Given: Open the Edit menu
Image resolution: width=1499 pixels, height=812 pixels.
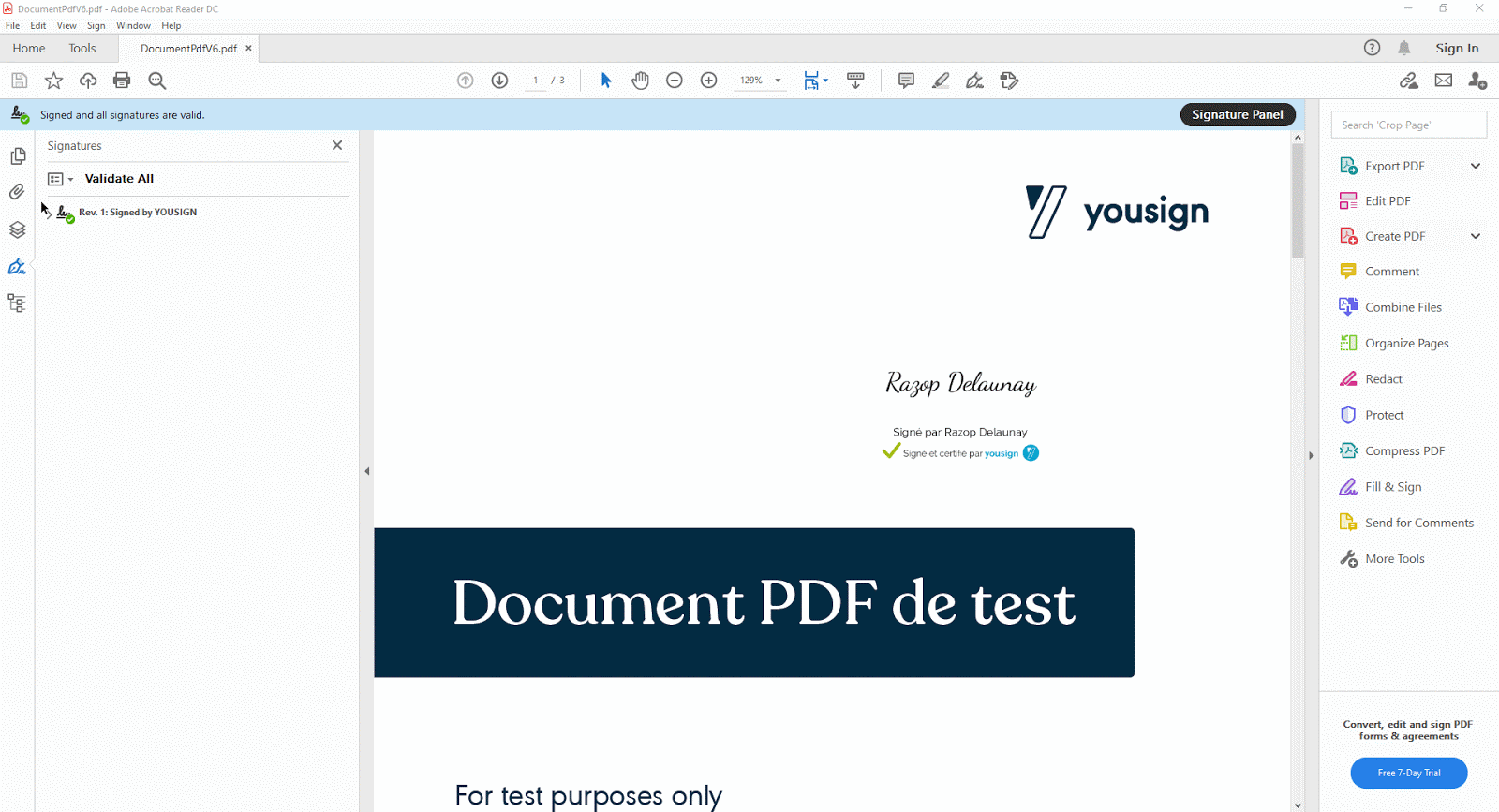Looking at the screenshot, I should (38, 26).
